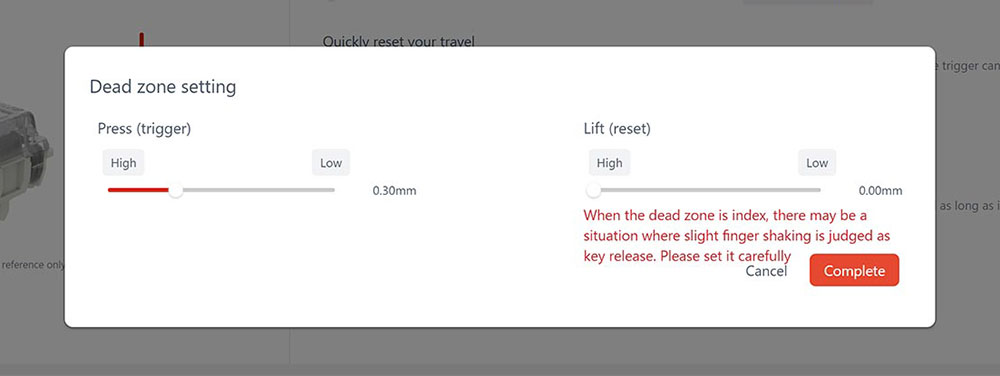1000x376 pixels.
Task: Click the Lift reset slider track
Action: 707,190
